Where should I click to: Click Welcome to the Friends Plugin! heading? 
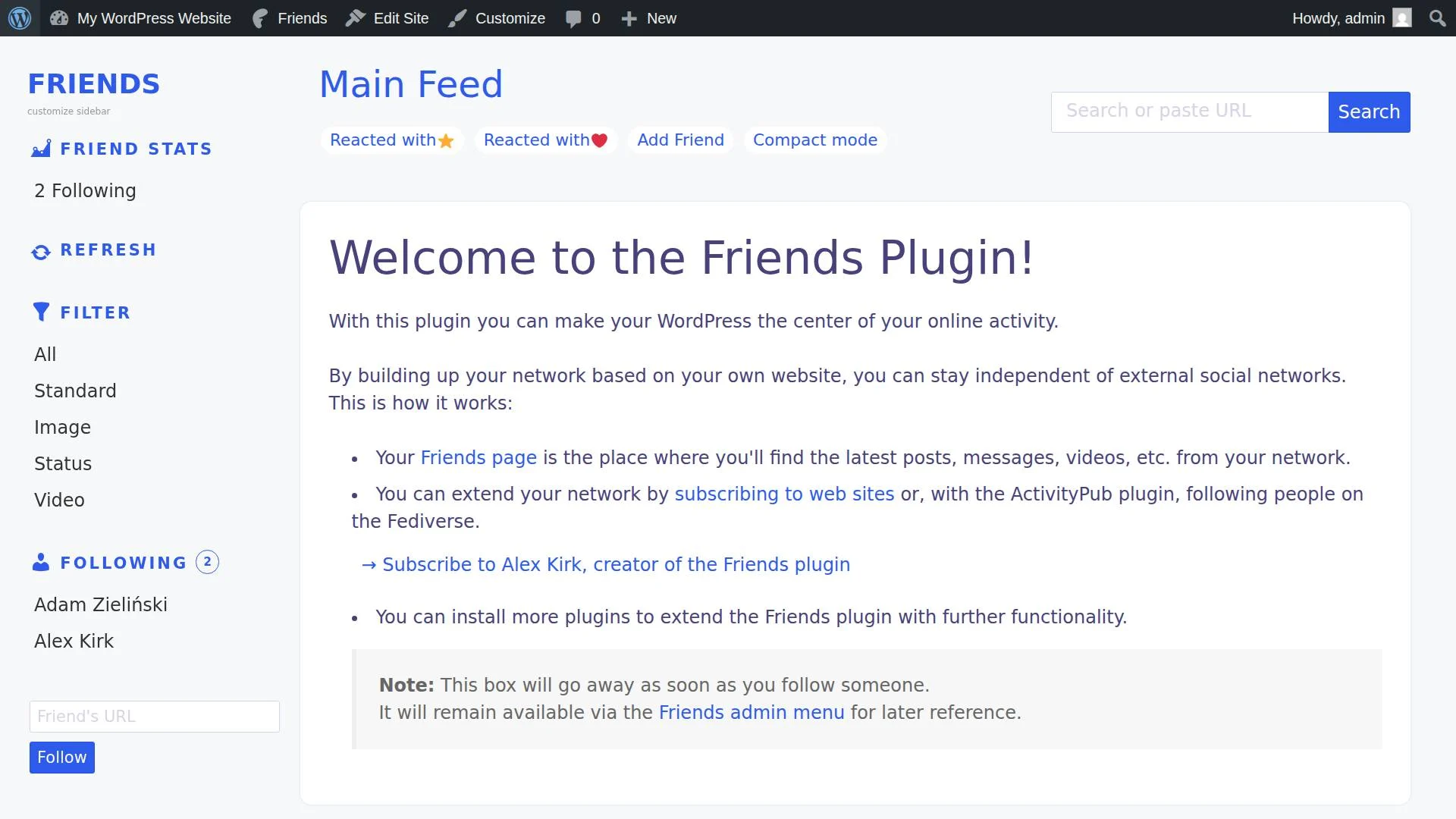(x=681, y=258)
